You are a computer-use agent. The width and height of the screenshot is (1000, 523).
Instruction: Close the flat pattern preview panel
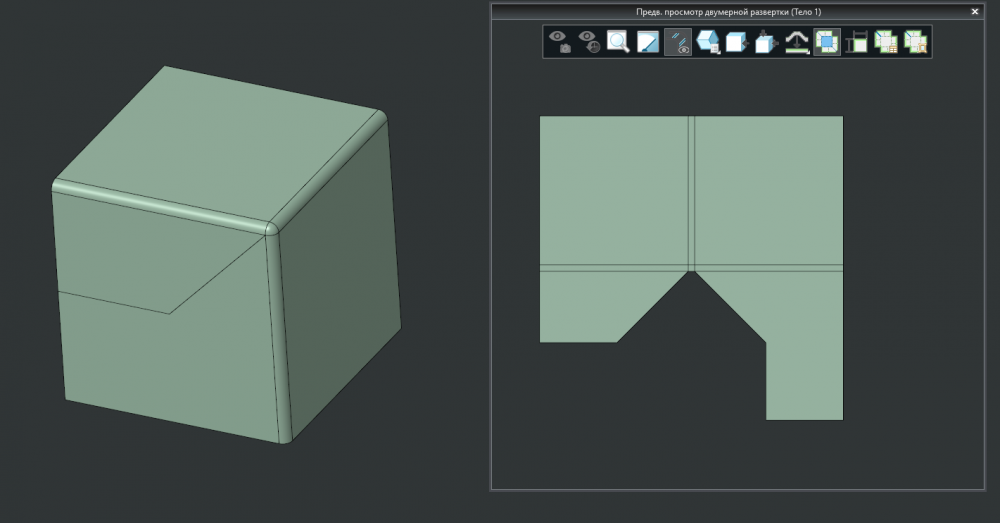click(x=975, y=11)
